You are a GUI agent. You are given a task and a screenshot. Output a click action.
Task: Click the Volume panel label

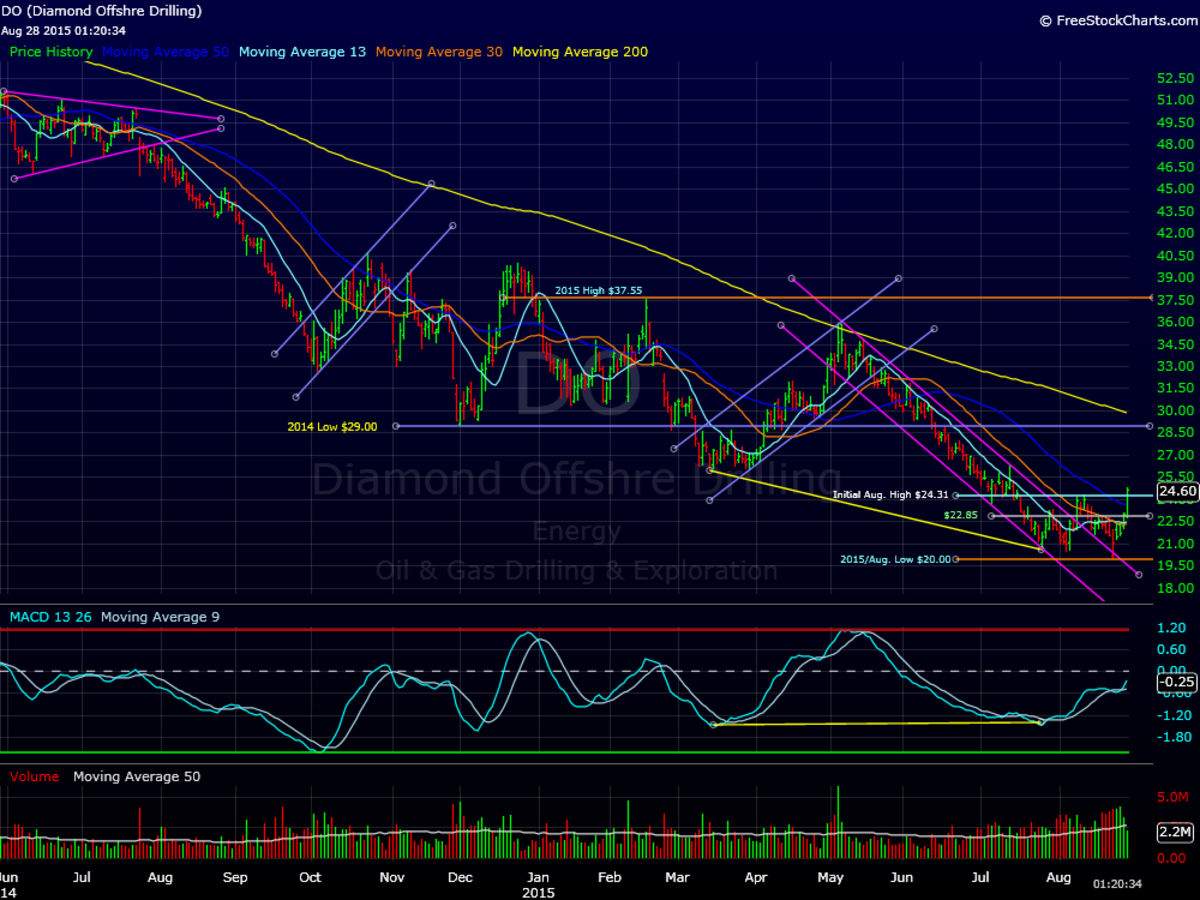(34, 776)
